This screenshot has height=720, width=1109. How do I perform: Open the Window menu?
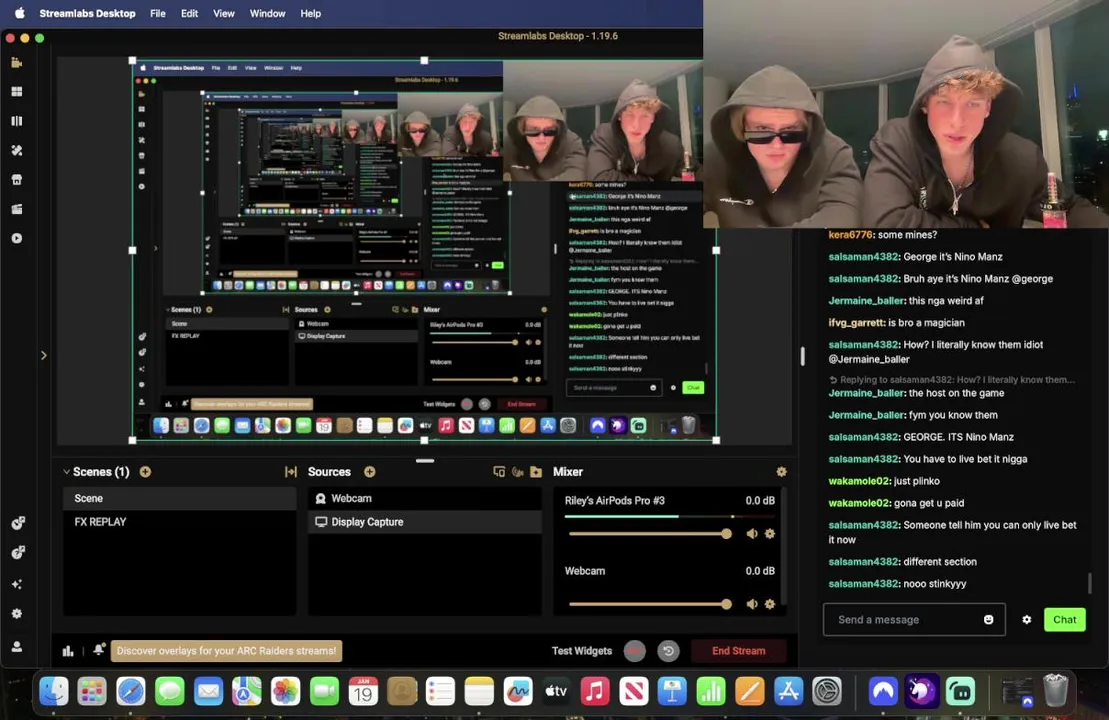(x=267, y=13)
